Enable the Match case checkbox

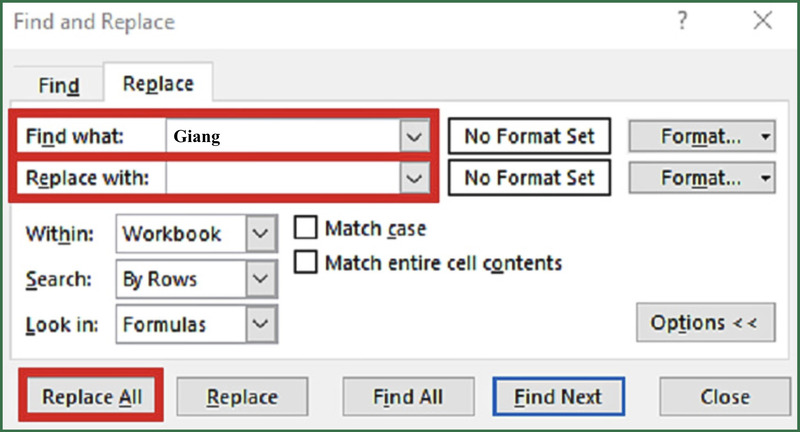point(306,229)
